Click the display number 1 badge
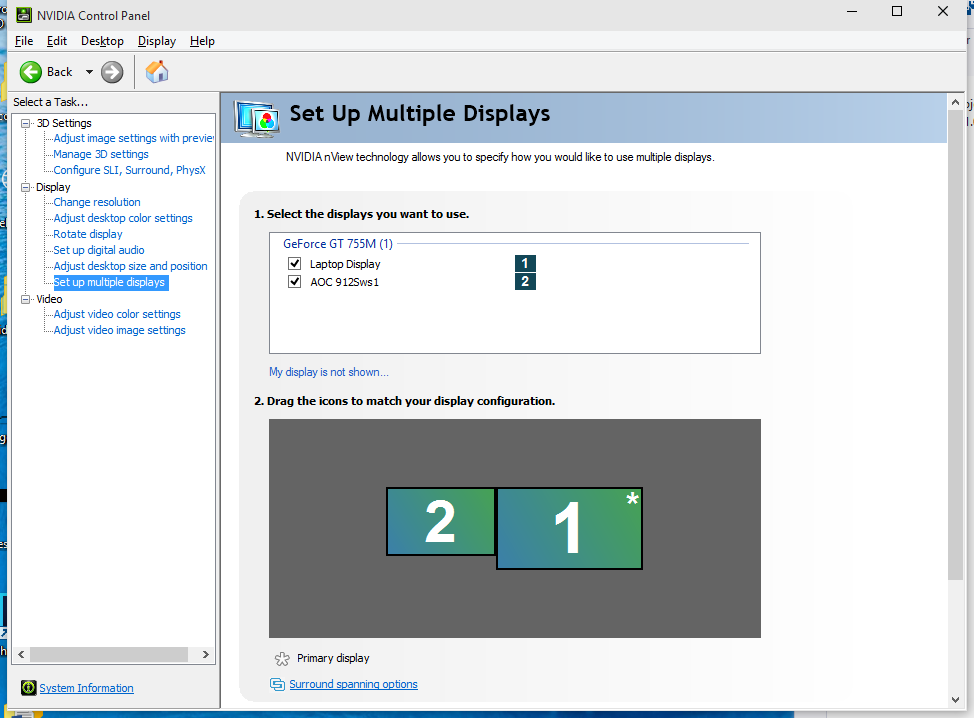974x718 pixels. pos(525,263)
